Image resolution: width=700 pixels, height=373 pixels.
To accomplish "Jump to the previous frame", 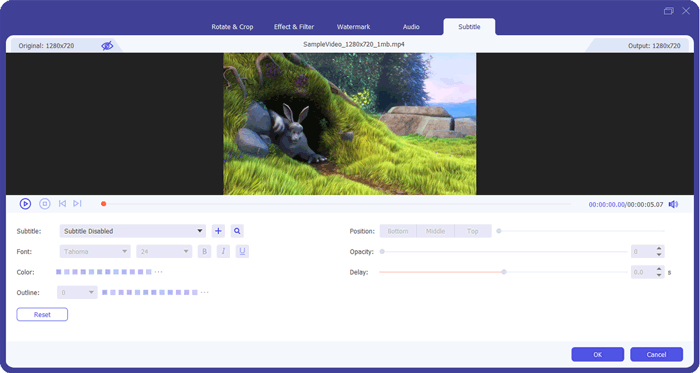I will (x=62, y=204).
